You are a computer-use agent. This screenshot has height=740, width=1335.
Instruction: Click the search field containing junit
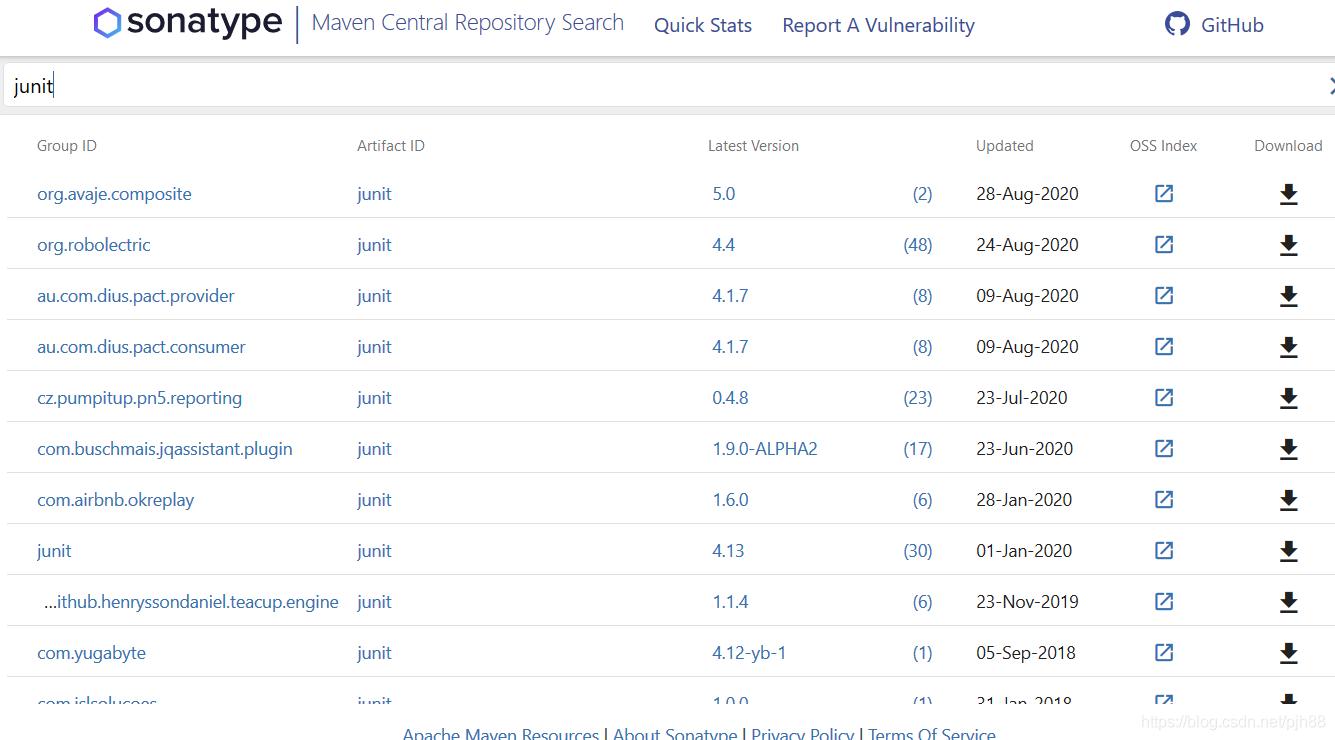[x=660, y=86]
